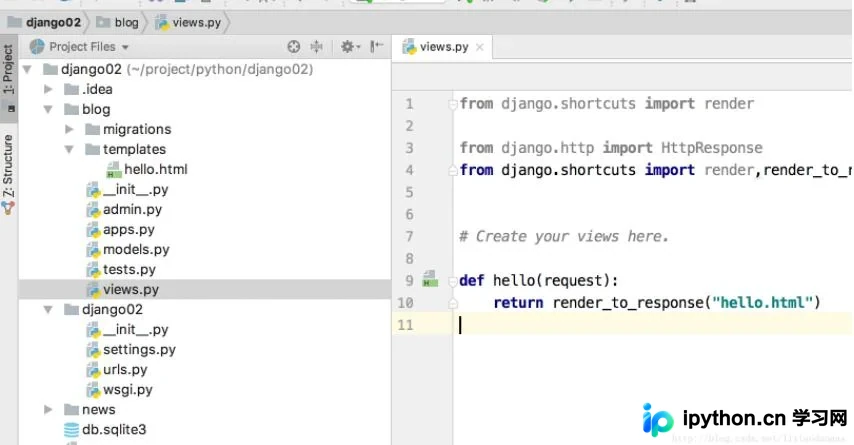Image resolution: width=854 pixels, height=445 pixels.
Task: Click the db.sqlite3 database icon
Action: 71,430
